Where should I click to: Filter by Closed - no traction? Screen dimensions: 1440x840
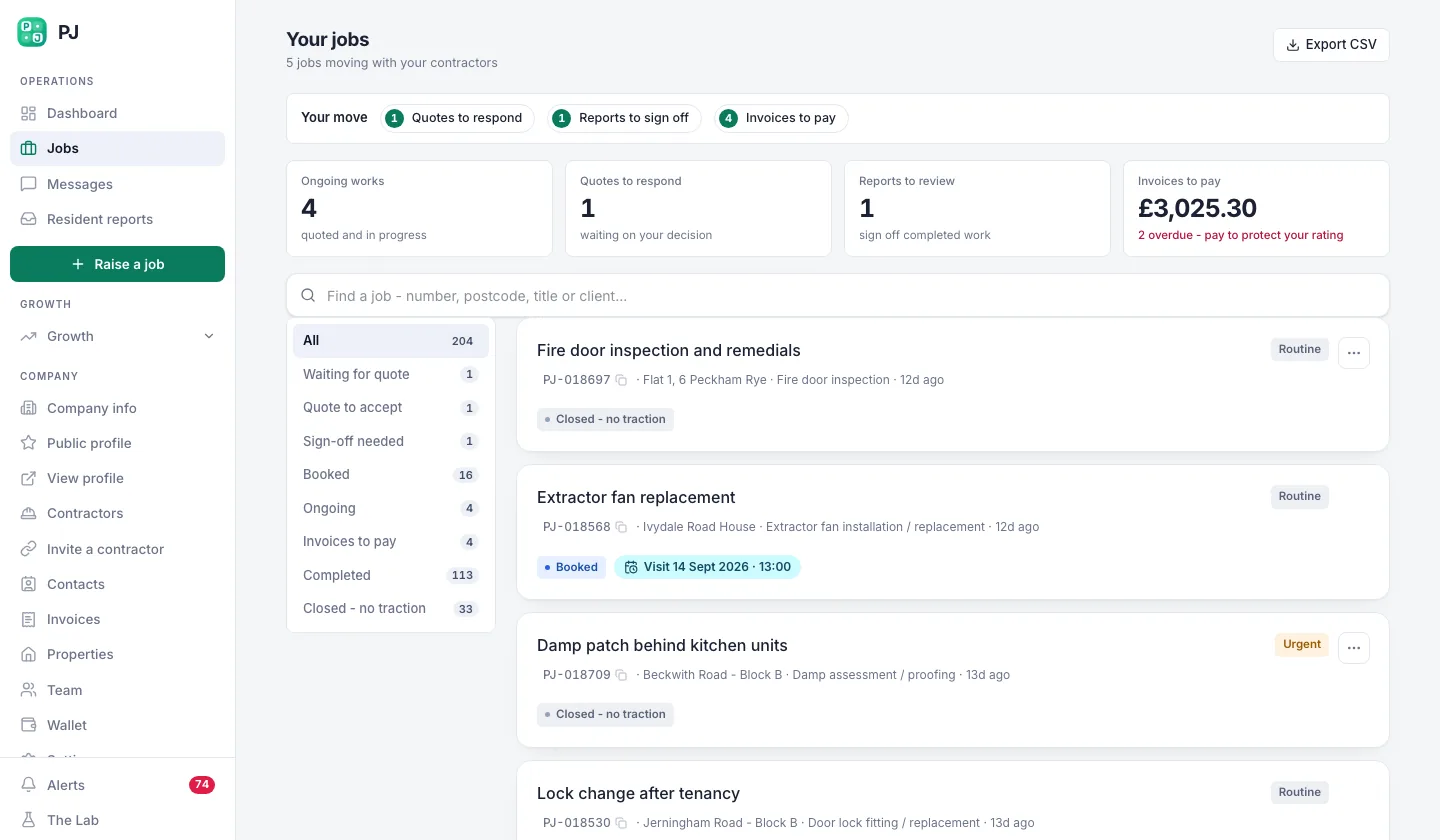click(391, 608)
